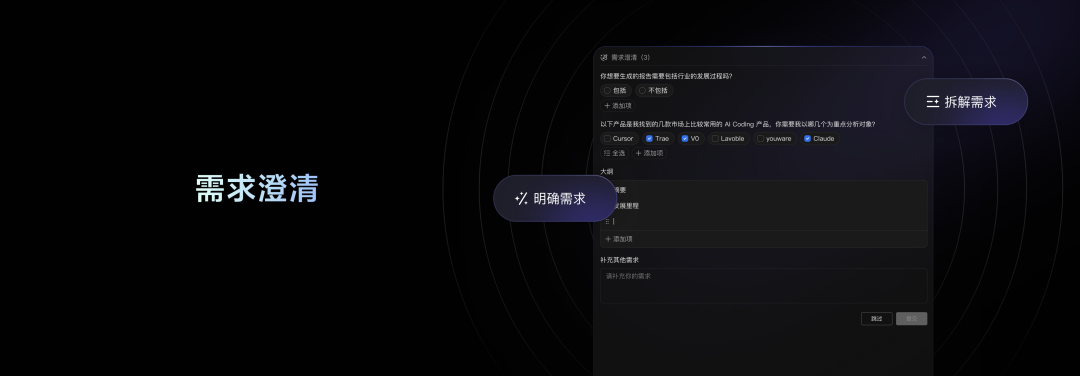Click 添加项 below the 包括 option
The image size is (1080, 376).
click(x=617, y=106)
